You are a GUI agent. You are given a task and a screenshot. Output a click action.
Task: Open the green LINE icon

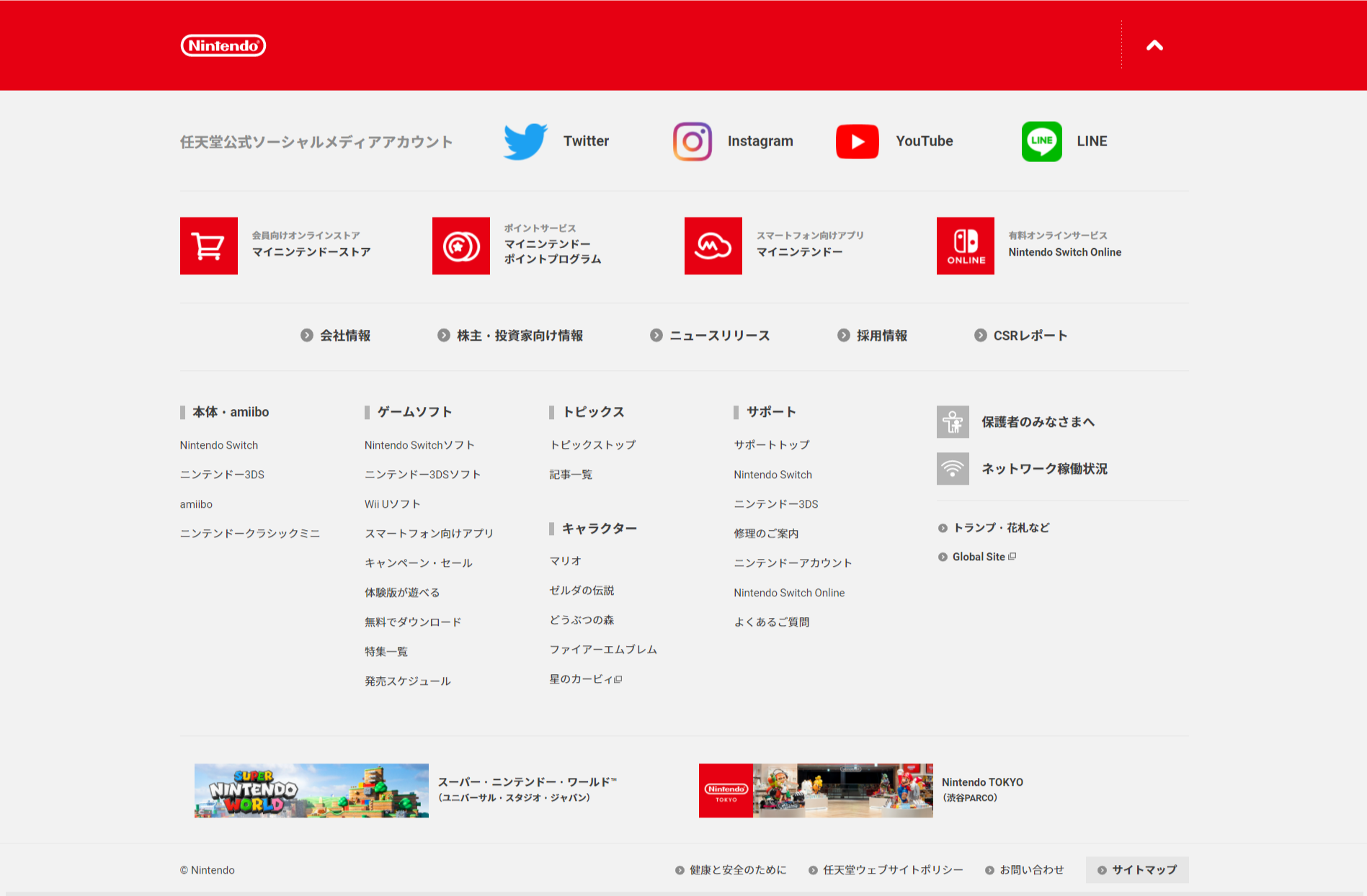[1042, 141]
